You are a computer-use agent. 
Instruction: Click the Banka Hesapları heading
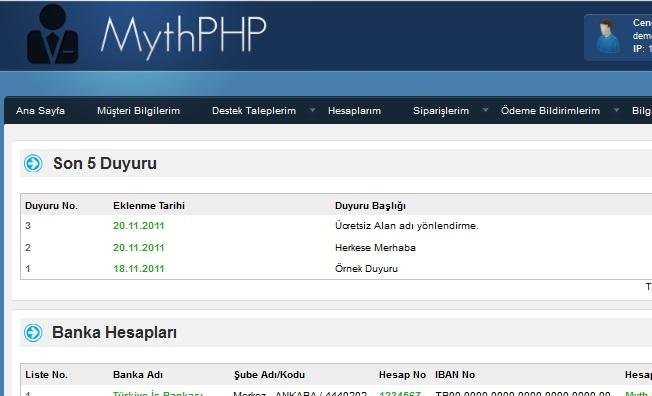[x=114, y=333]
